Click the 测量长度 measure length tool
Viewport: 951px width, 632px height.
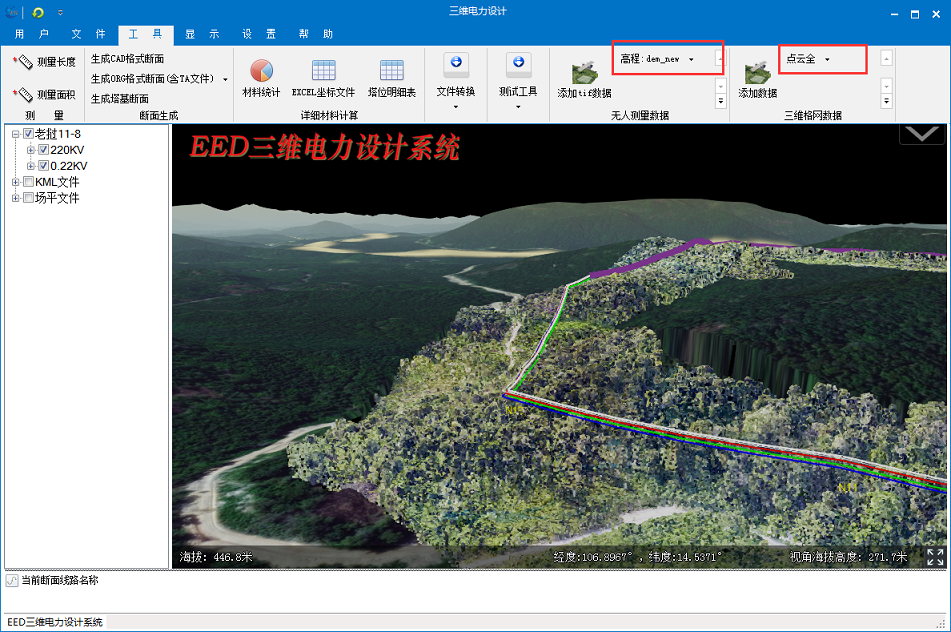click(x=45, y=62)
